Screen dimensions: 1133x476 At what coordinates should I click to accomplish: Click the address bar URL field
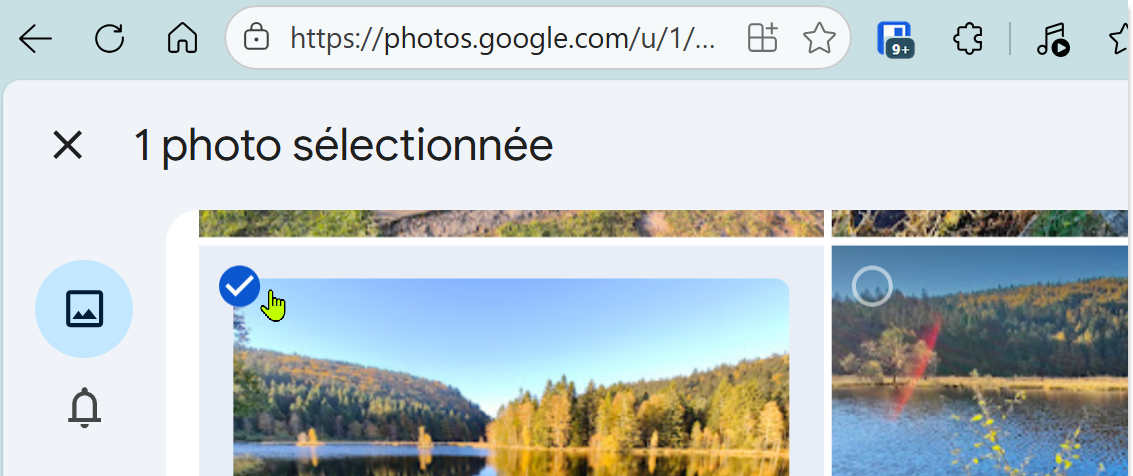500,39
